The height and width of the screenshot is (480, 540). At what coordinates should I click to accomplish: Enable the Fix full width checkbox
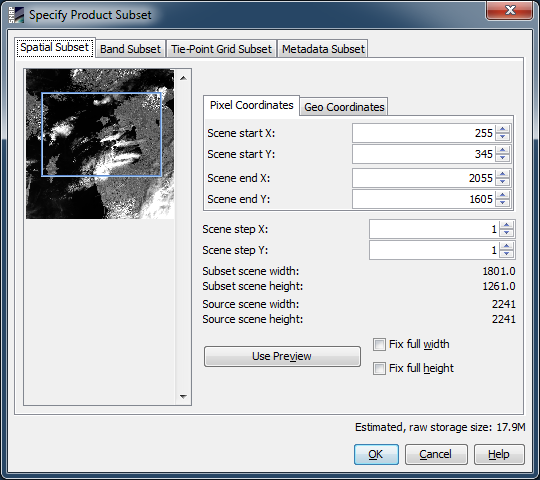pyautogui.click(x=379, y=344)
